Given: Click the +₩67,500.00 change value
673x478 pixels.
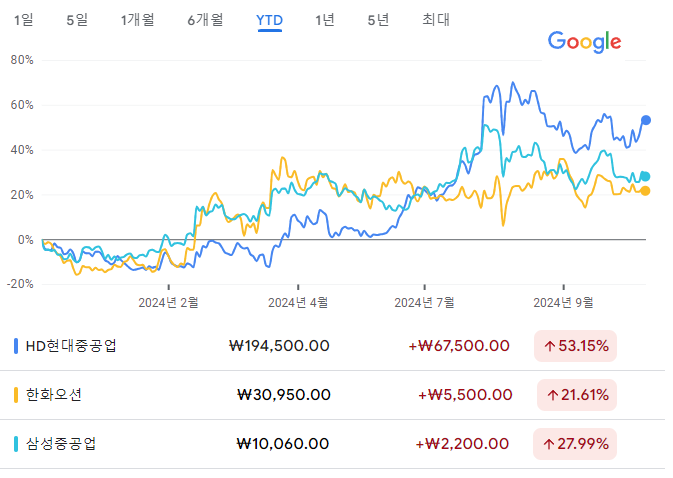Looking at the screenshot, I should 459,346.
